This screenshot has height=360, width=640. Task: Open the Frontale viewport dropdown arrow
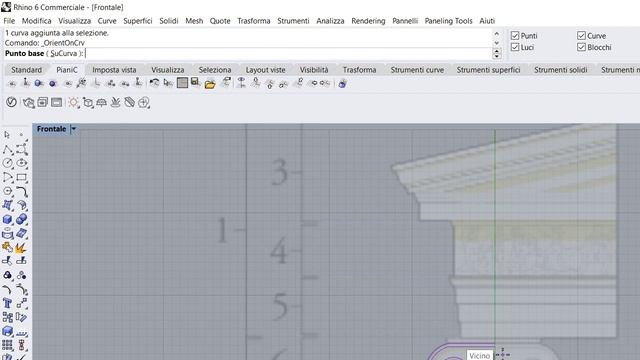point(73,129)
